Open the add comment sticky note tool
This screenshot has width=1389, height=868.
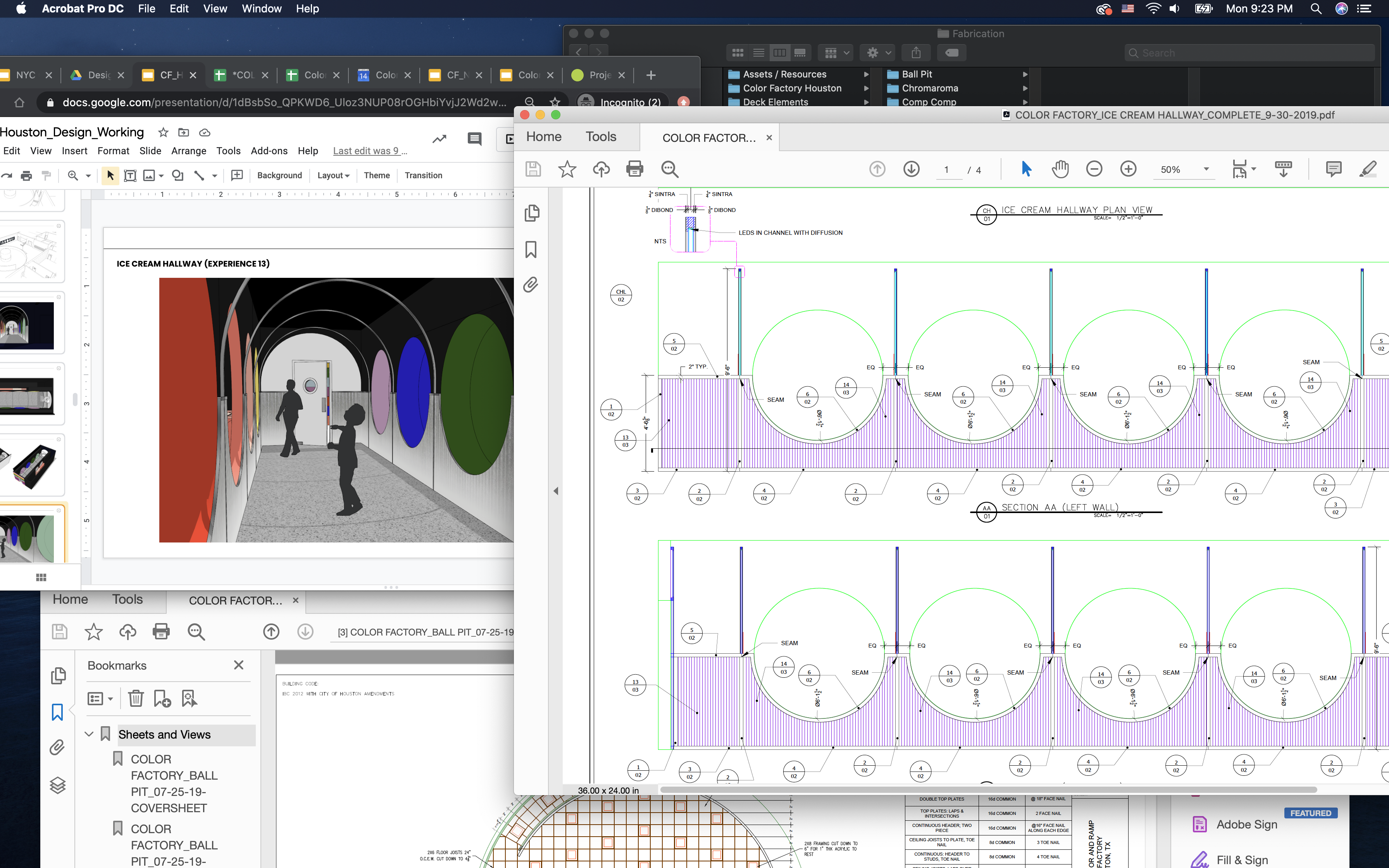pos(1333,169)
